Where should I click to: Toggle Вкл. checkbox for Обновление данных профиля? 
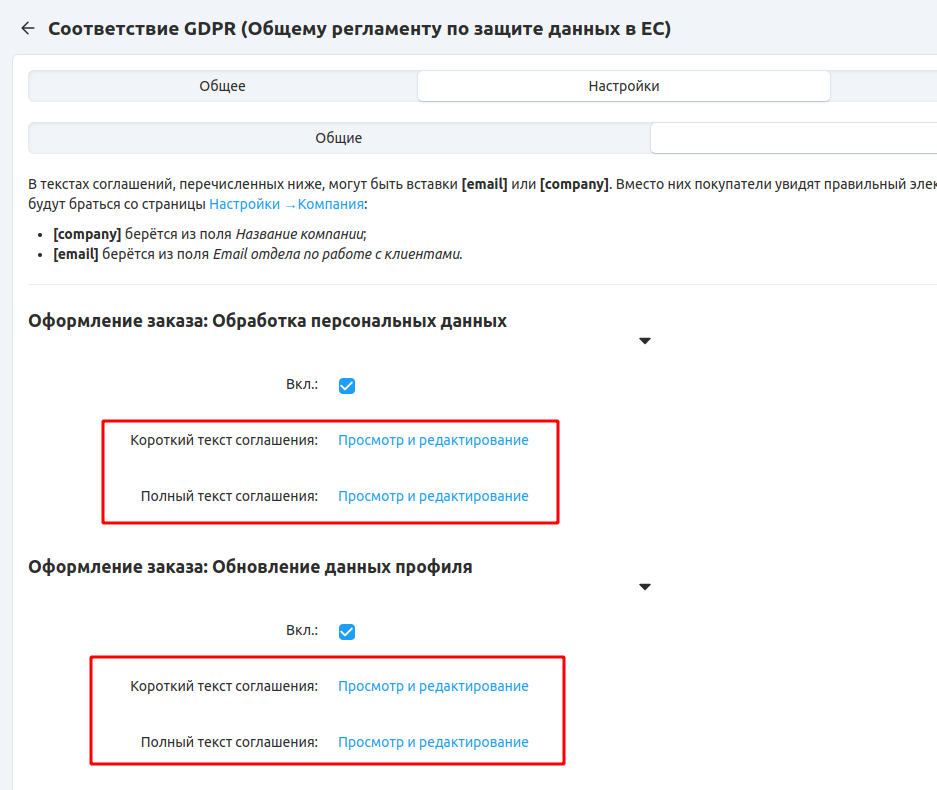[347, 632]
